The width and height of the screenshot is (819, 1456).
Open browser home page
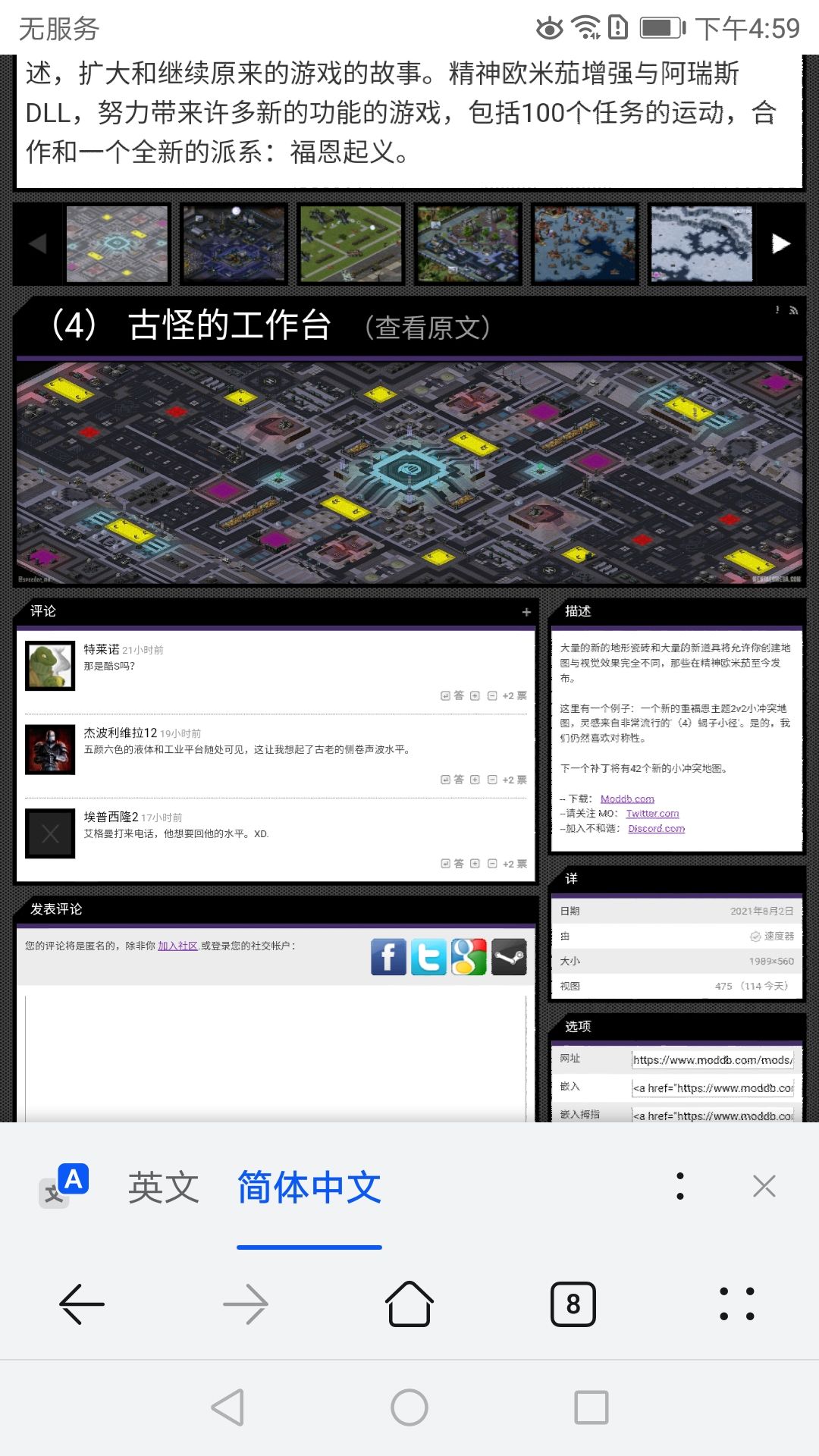[409, 1304]
